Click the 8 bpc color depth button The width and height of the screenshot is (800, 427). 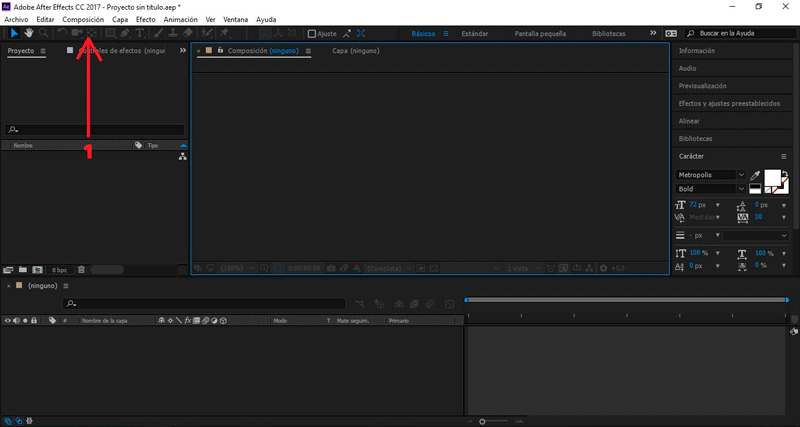tap(59, 269)
